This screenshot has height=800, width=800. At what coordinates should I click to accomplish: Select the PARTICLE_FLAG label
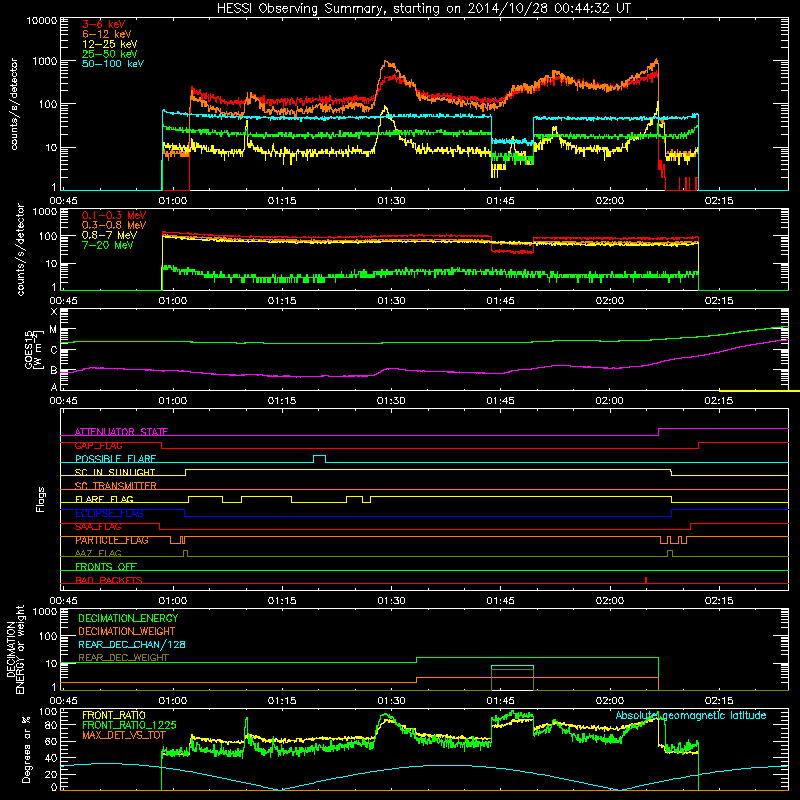(x=112, y=540)
